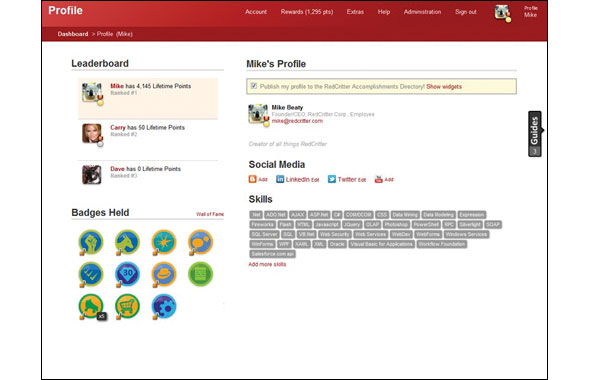Go to Dashboard in breadcrumb
This screenshot has width=590, height=380.
point(73,34)
